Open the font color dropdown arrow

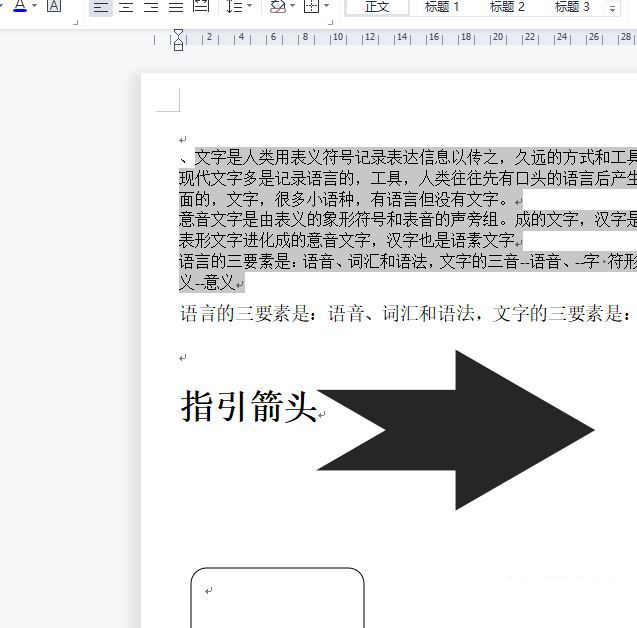[35, 6]
